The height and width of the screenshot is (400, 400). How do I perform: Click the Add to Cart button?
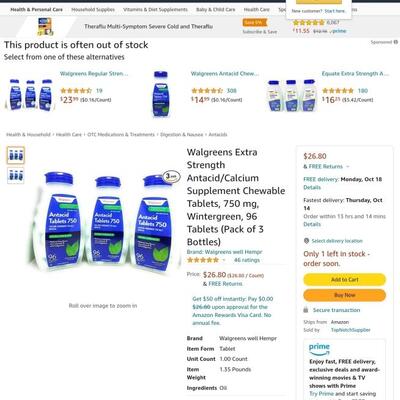[344, 280]
